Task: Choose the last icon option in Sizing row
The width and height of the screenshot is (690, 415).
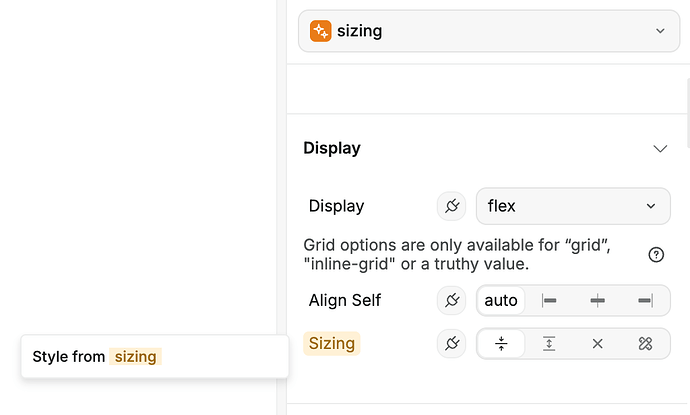Action: pyautogui.click(x=645, y=344)
